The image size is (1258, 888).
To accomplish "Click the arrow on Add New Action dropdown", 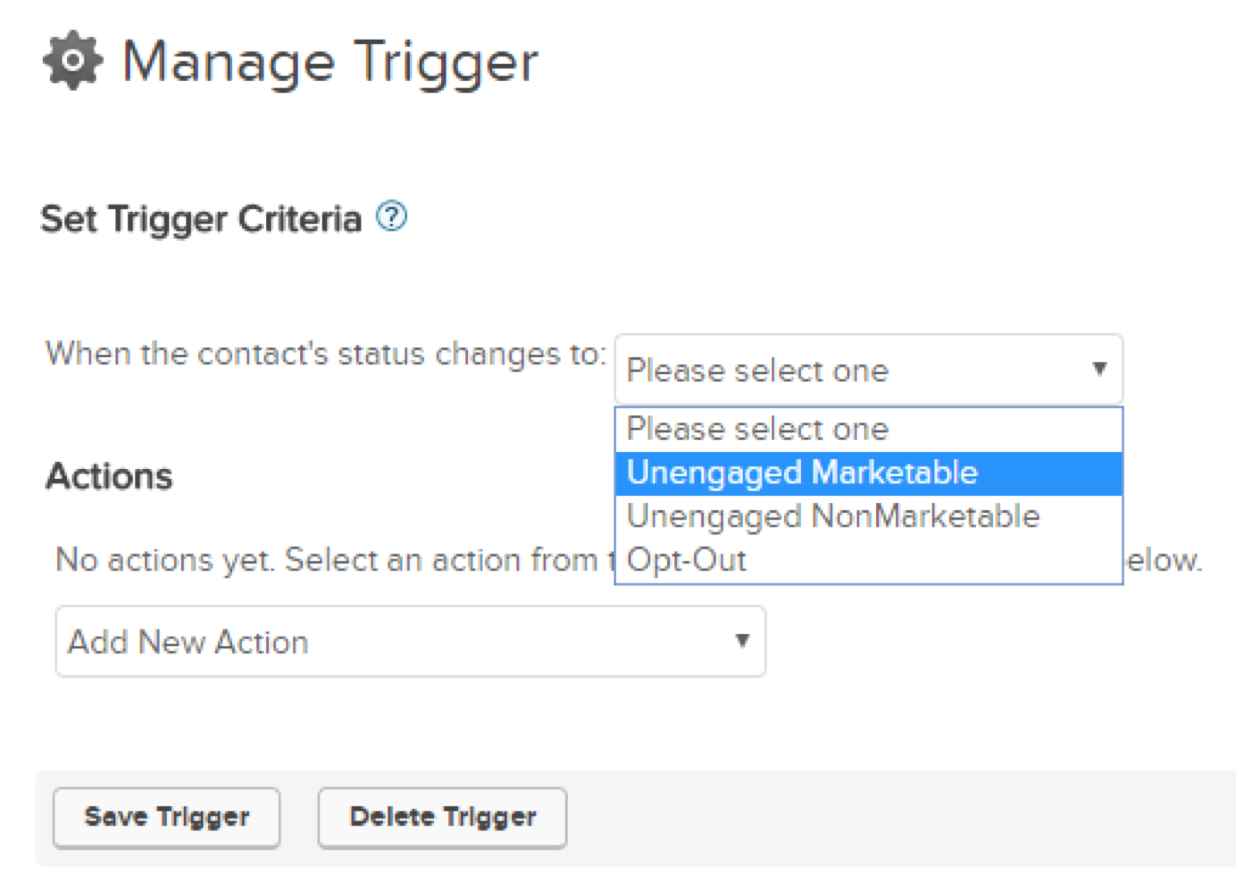I will [x=742, y=640].
